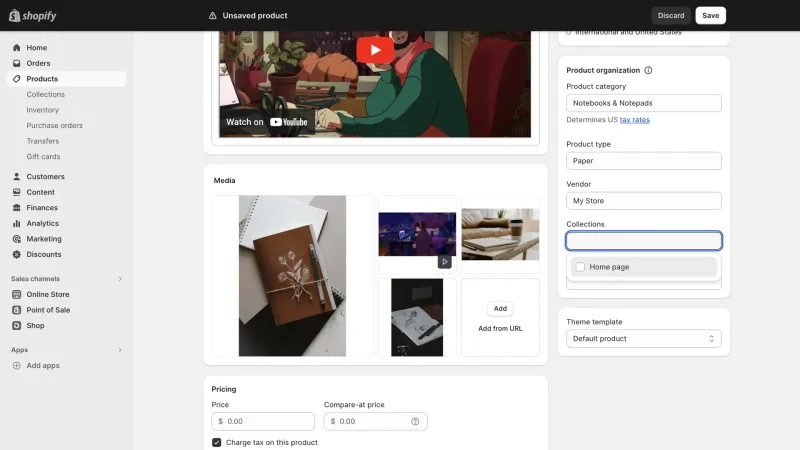Click the Shop channel icon
This screenshot has width=800, height=450.
16,326
